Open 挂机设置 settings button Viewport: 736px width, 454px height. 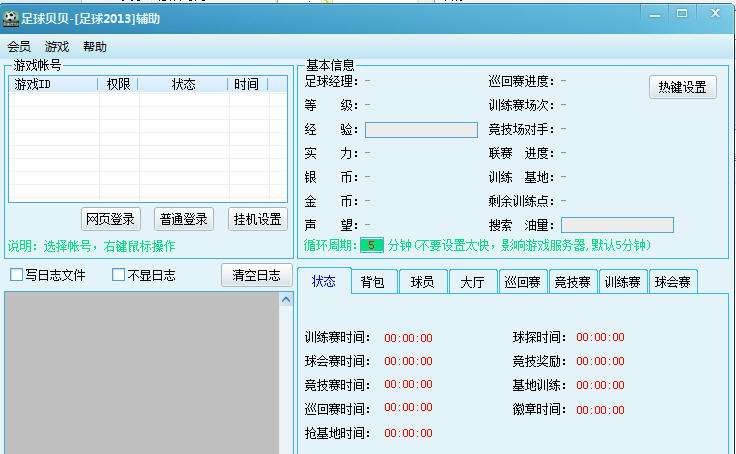[258, 219]
